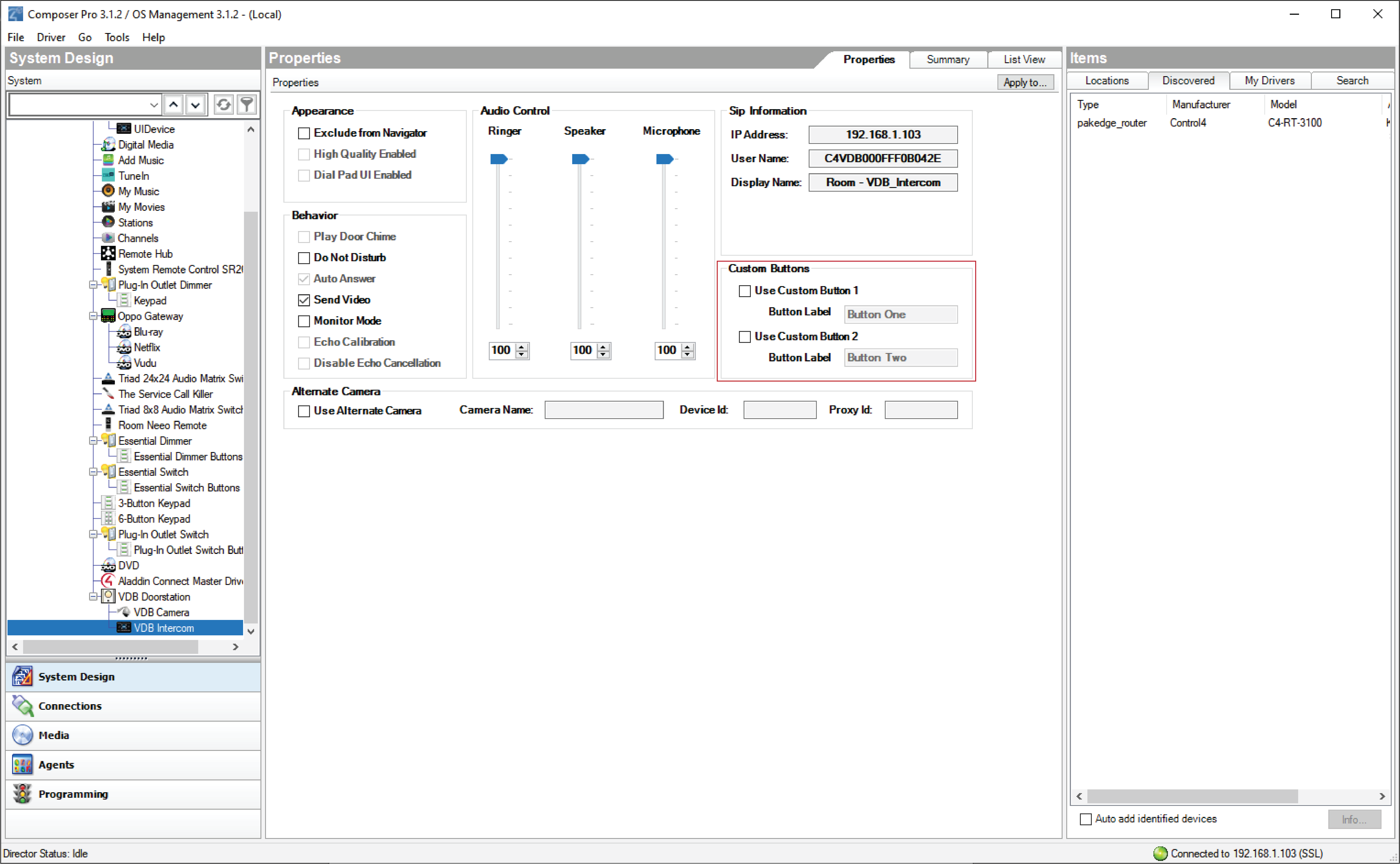Check Use Custom Button 1
1400x864 pixels.
(745, 291)
